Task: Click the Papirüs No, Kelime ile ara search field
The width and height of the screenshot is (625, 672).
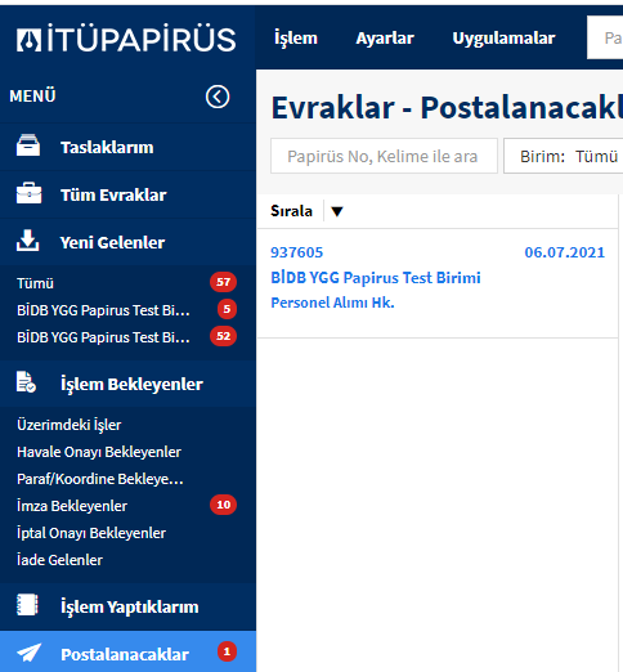Action: 384,156
